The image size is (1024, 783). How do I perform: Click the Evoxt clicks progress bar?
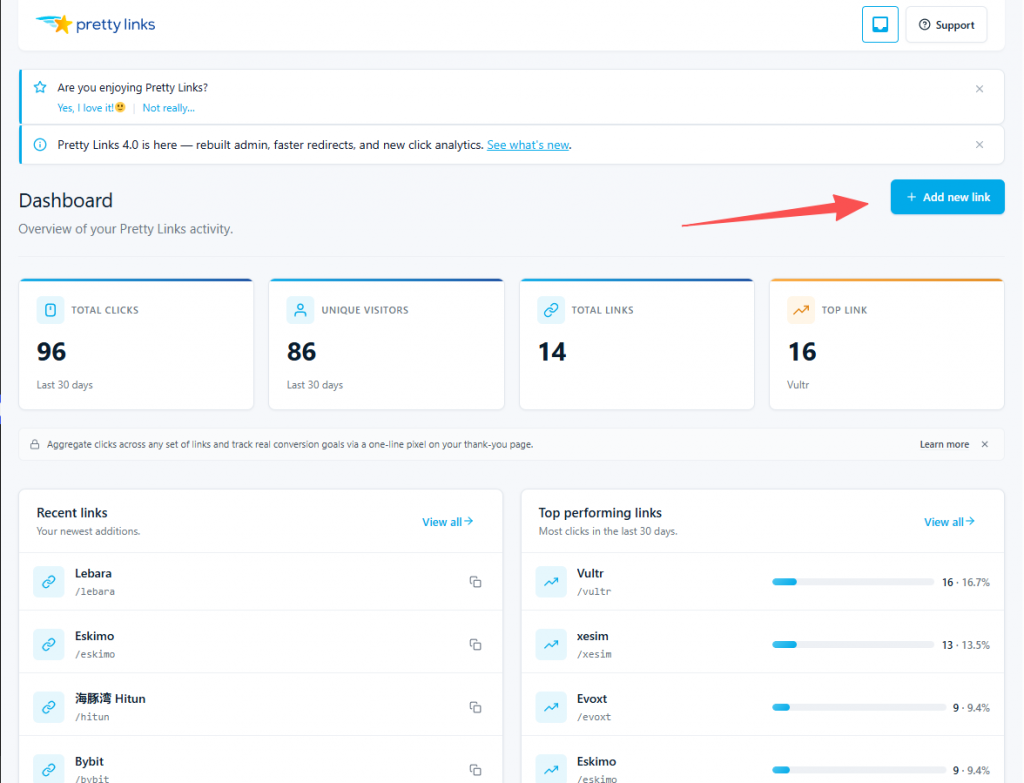[x=859, y=707]
